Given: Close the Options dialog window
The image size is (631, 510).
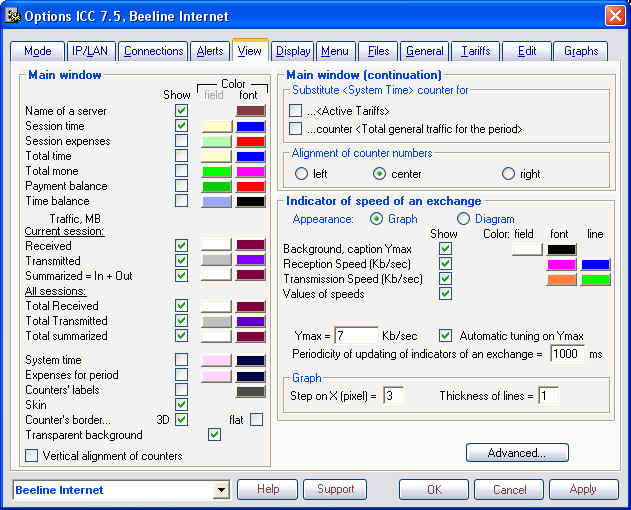Looking at the screenshot, I should tap(615, 16).
